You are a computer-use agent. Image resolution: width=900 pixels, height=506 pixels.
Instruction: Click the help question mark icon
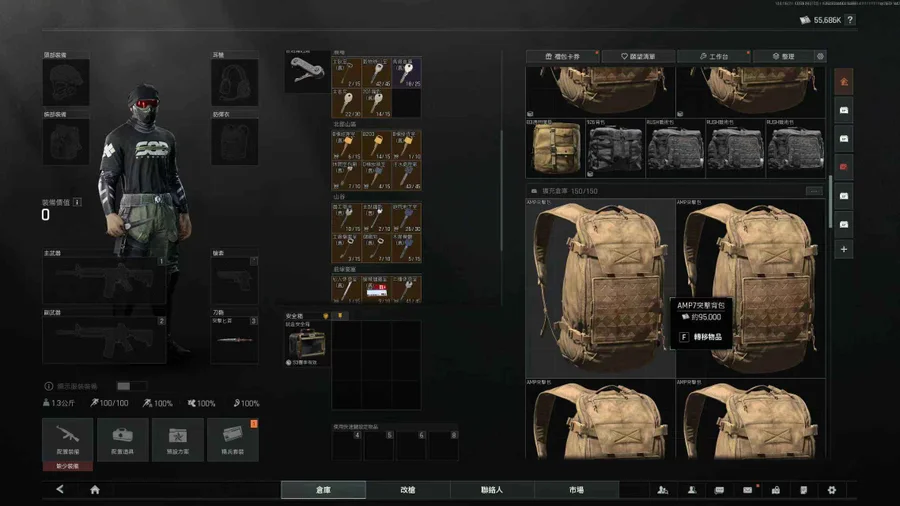[x=850, y=20]
